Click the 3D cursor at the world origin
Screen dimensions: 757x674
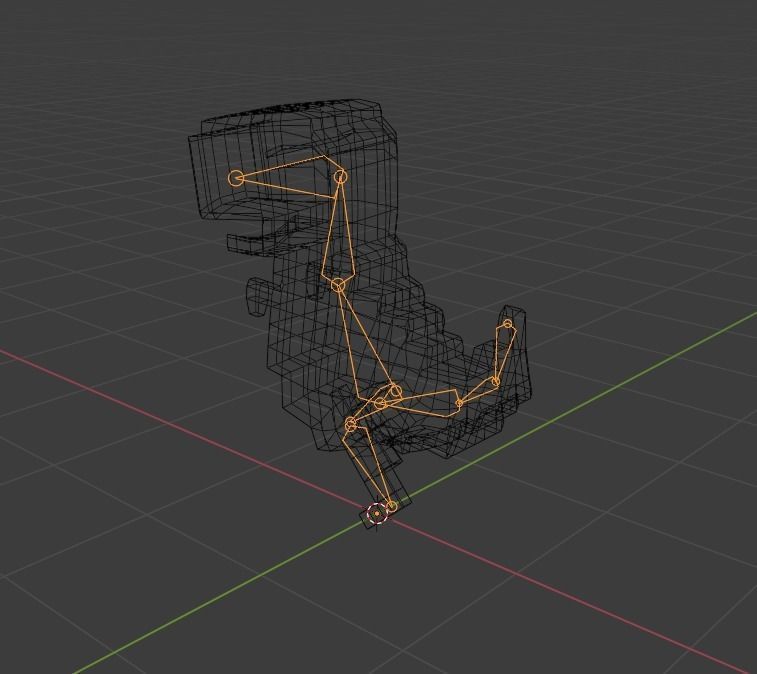(x=377, y=513)
